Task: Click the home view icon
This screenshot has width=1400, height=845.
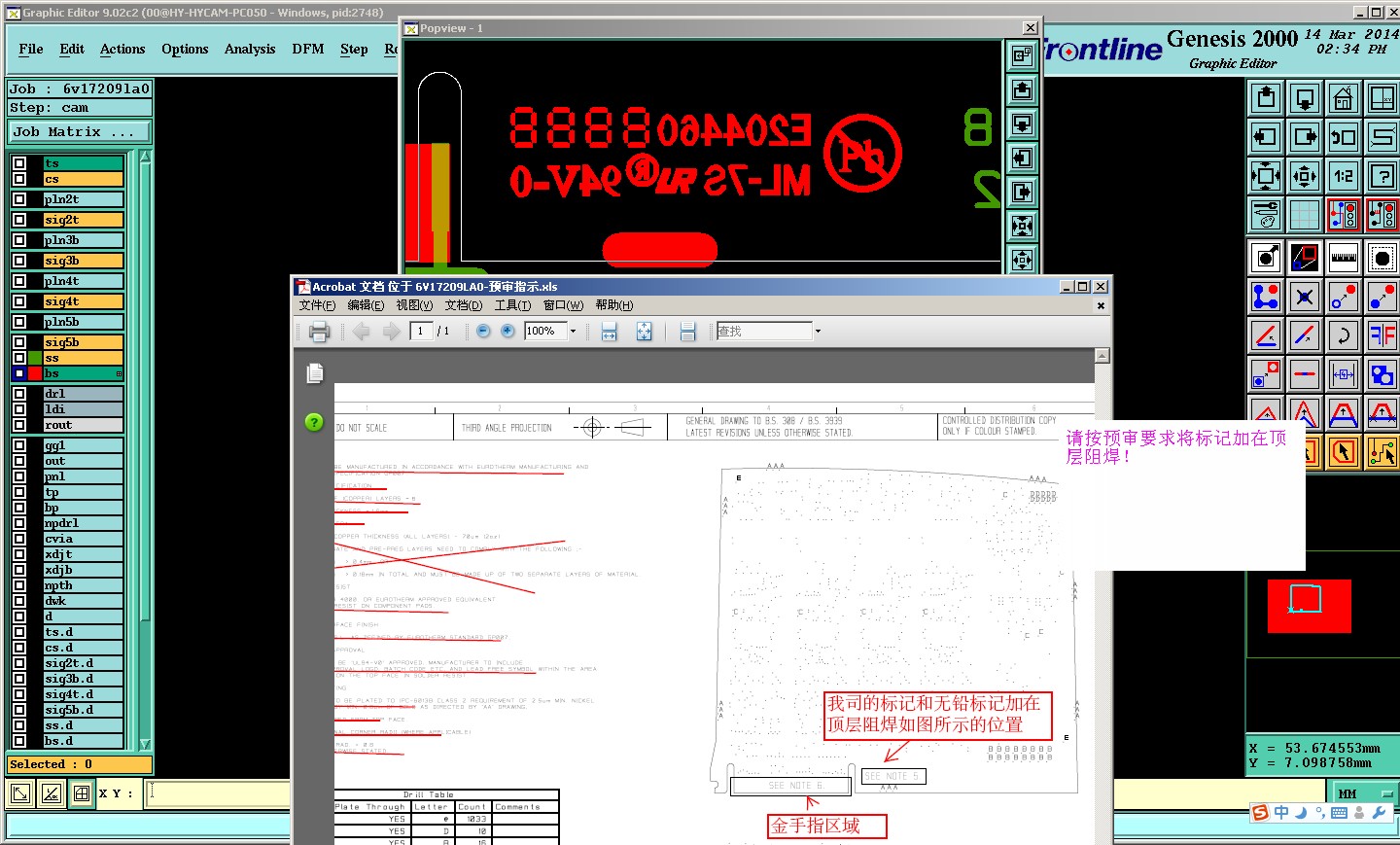Action: click(x=1344, y=98)
